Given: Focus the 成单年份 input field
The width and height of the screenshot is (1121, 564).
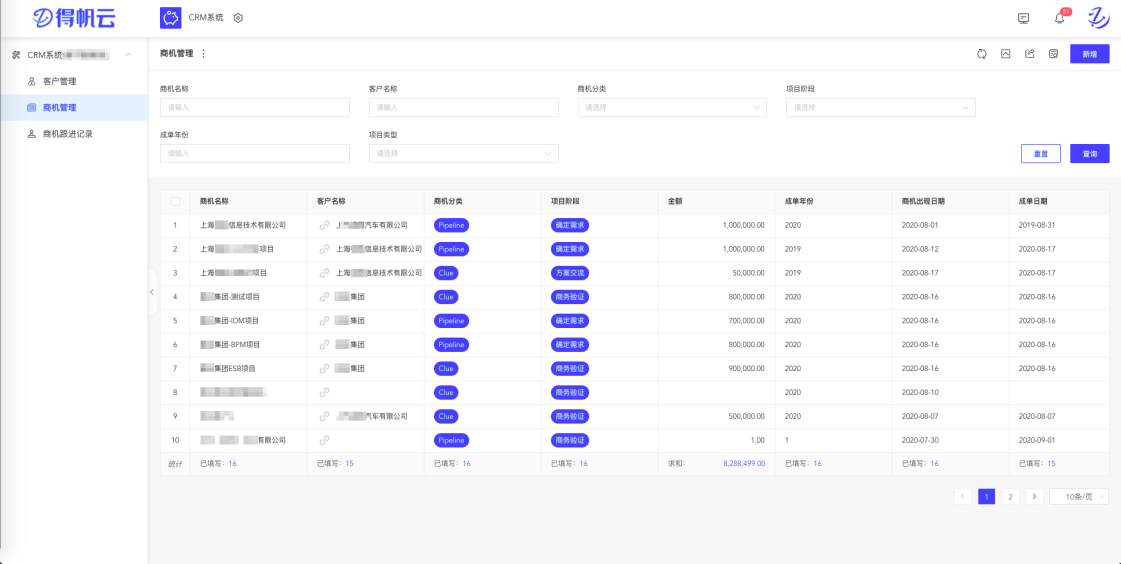Looking at the screenshot, I should pyautogui.click(x=255, y=154).
